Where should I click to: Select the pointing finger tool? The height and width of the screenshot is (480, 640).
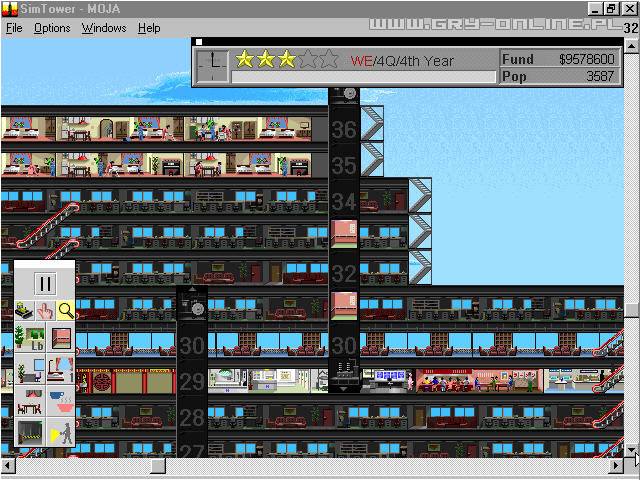coord(45,312)
